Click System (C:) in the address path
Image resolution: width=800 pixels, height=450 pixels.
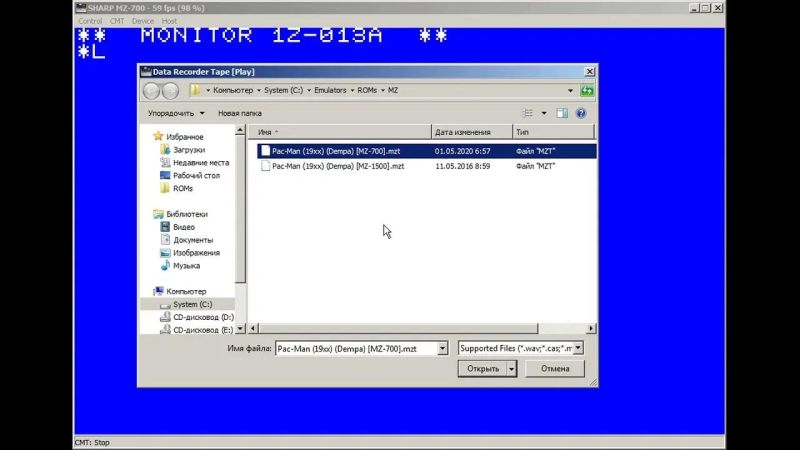coord(283,90)
